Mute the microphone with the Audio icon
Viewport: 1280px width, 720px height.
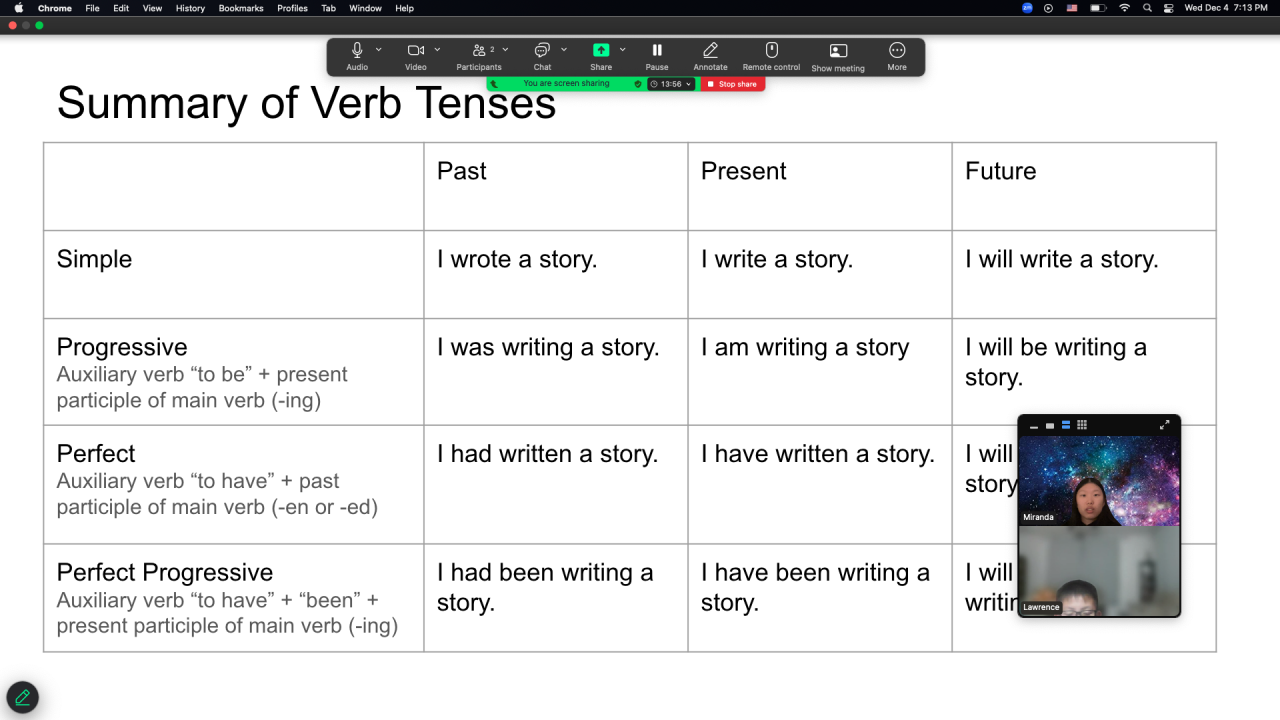click(357, 50)
